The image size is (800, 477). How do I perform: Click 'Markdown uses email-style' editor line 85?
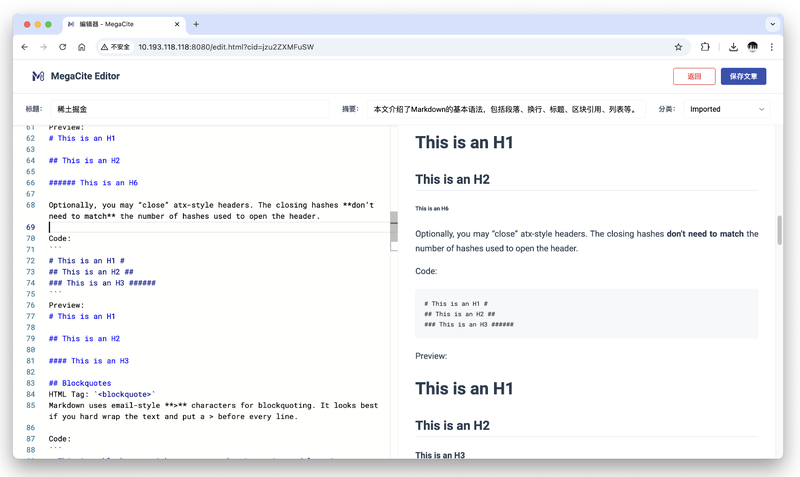(213, 411)
